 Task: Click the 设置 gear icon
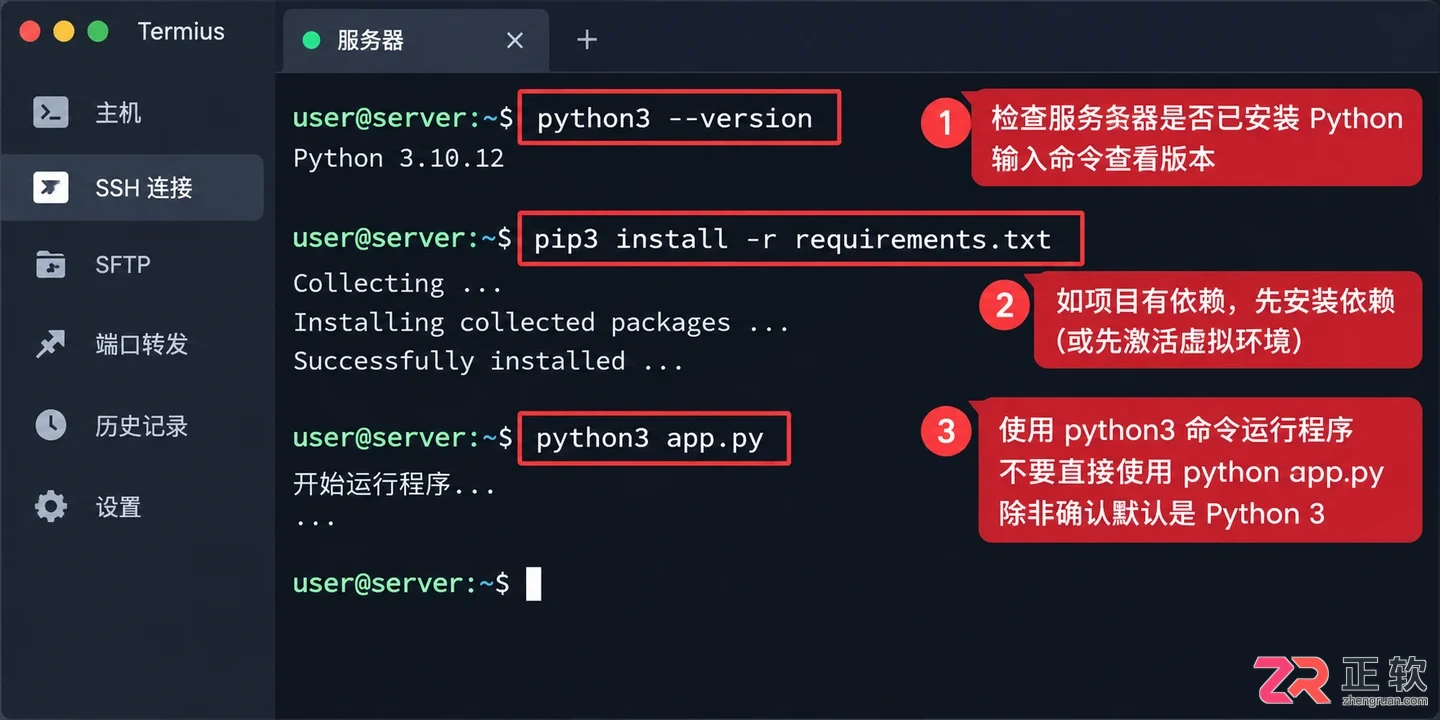click(50, 506)
